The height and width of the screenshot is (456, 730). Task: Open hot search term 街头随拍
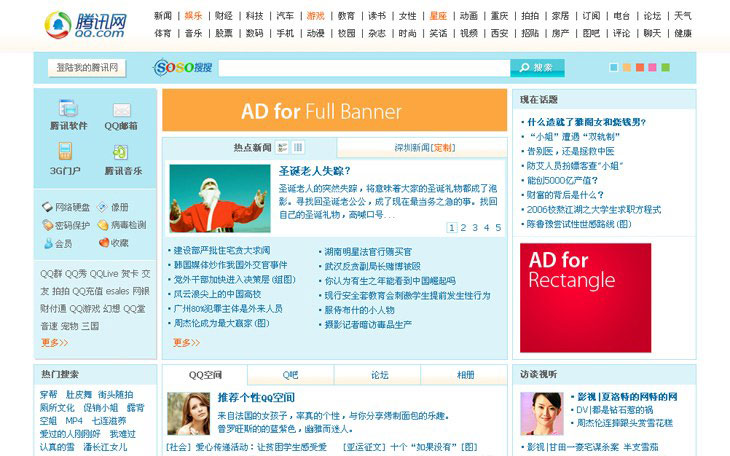point(115,395)
